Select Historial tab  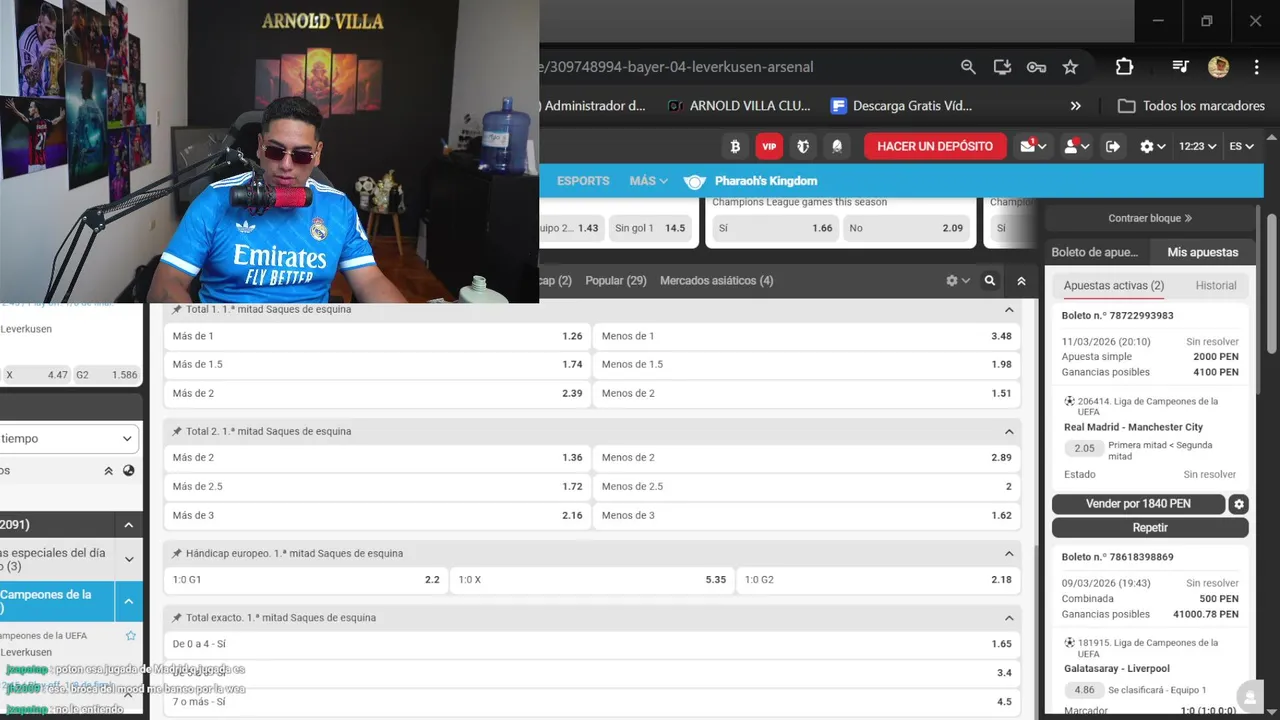(x=1216, y=285)
